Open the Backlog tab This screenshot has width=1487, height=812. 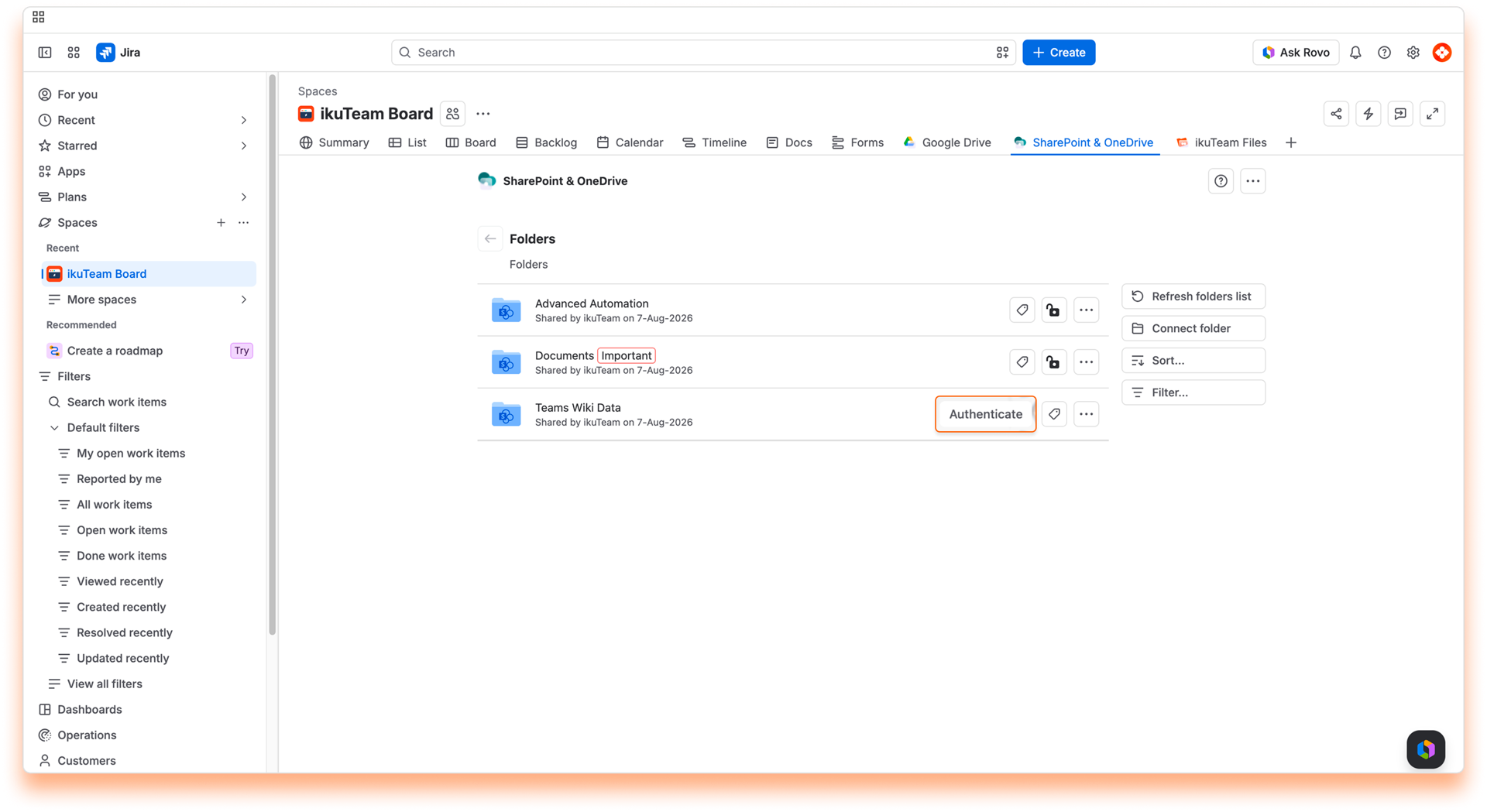tap(547, 142)
